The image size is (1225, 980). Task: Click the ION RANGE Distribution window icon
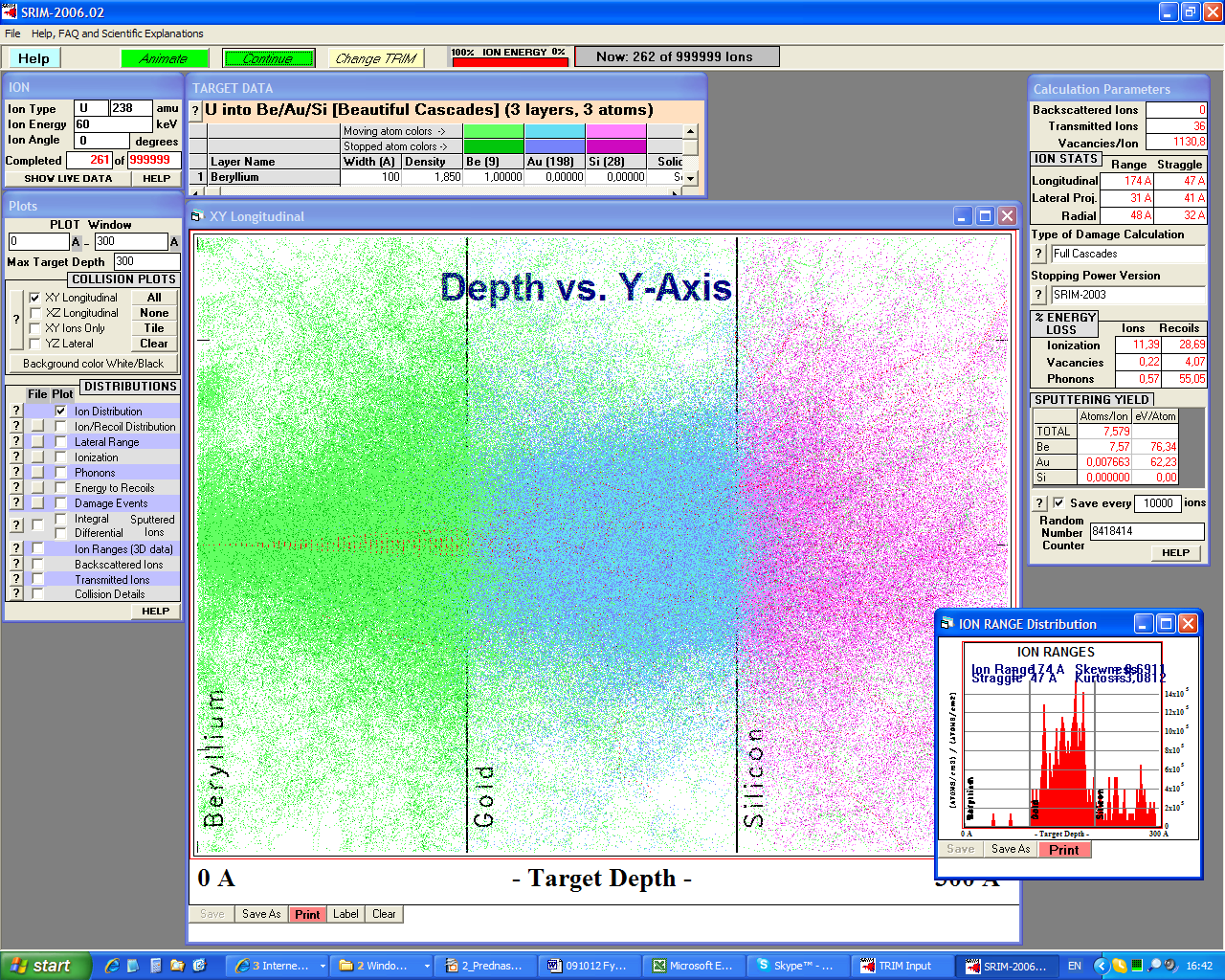(x=947, y=624)
